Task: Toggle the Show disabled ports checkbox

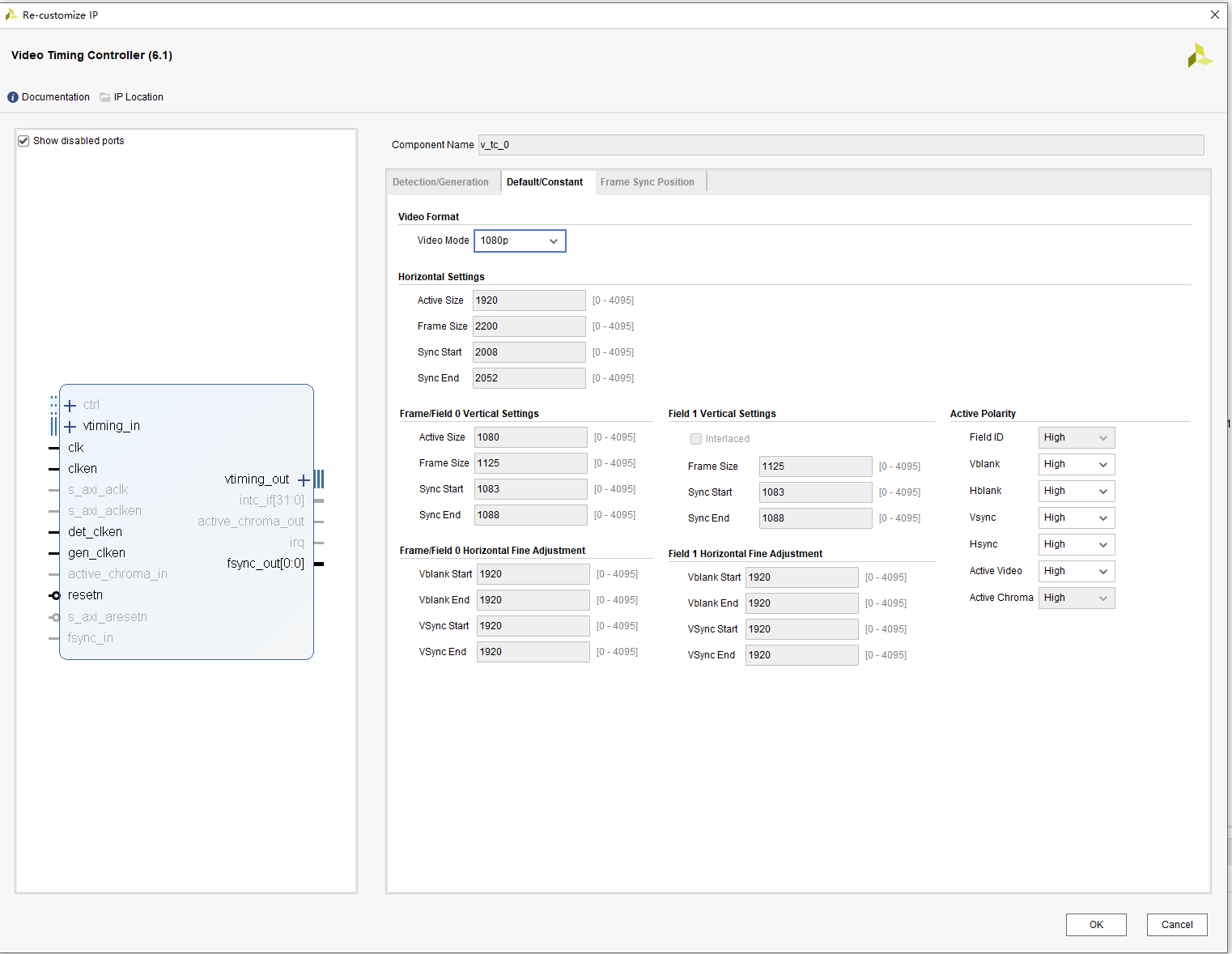Action: [23, 140]
